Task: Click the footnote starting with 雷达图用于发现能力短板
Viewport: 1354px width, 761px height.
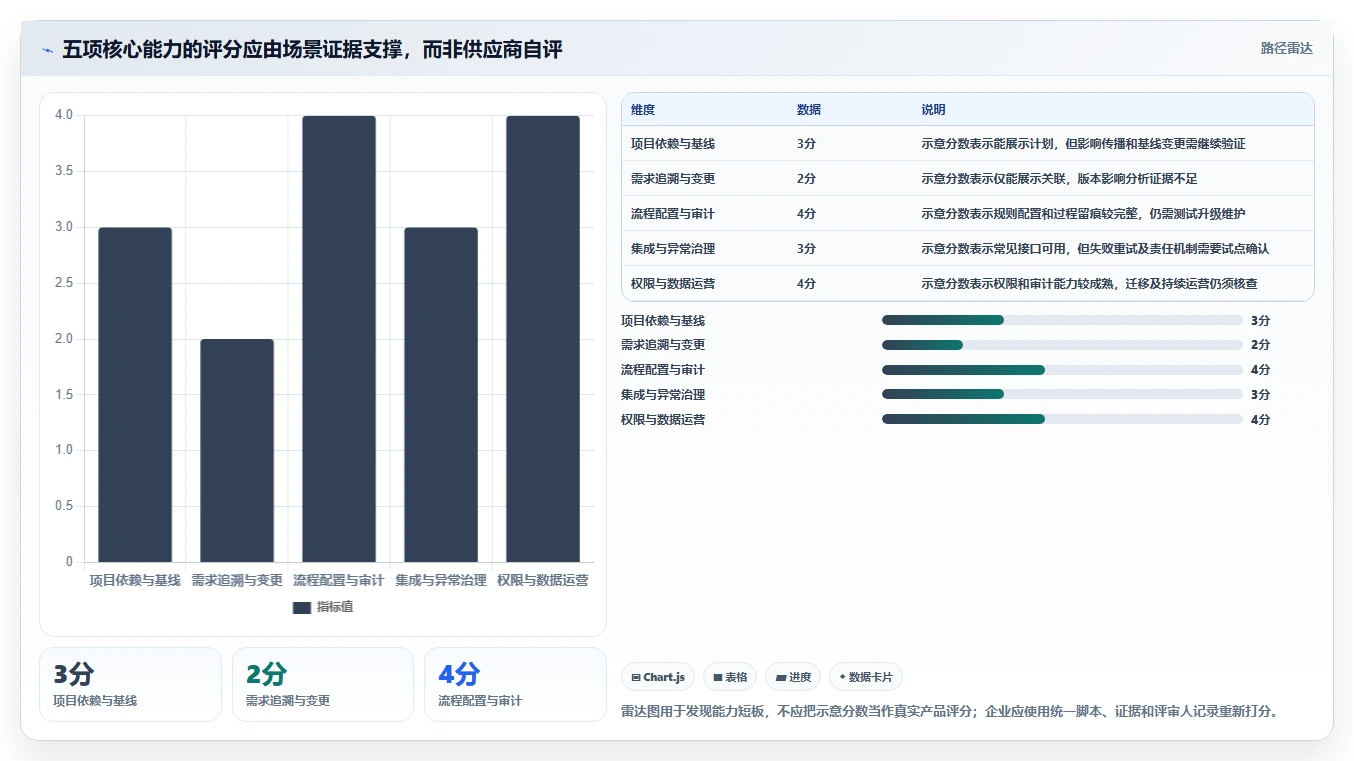Action: [949, 712]
